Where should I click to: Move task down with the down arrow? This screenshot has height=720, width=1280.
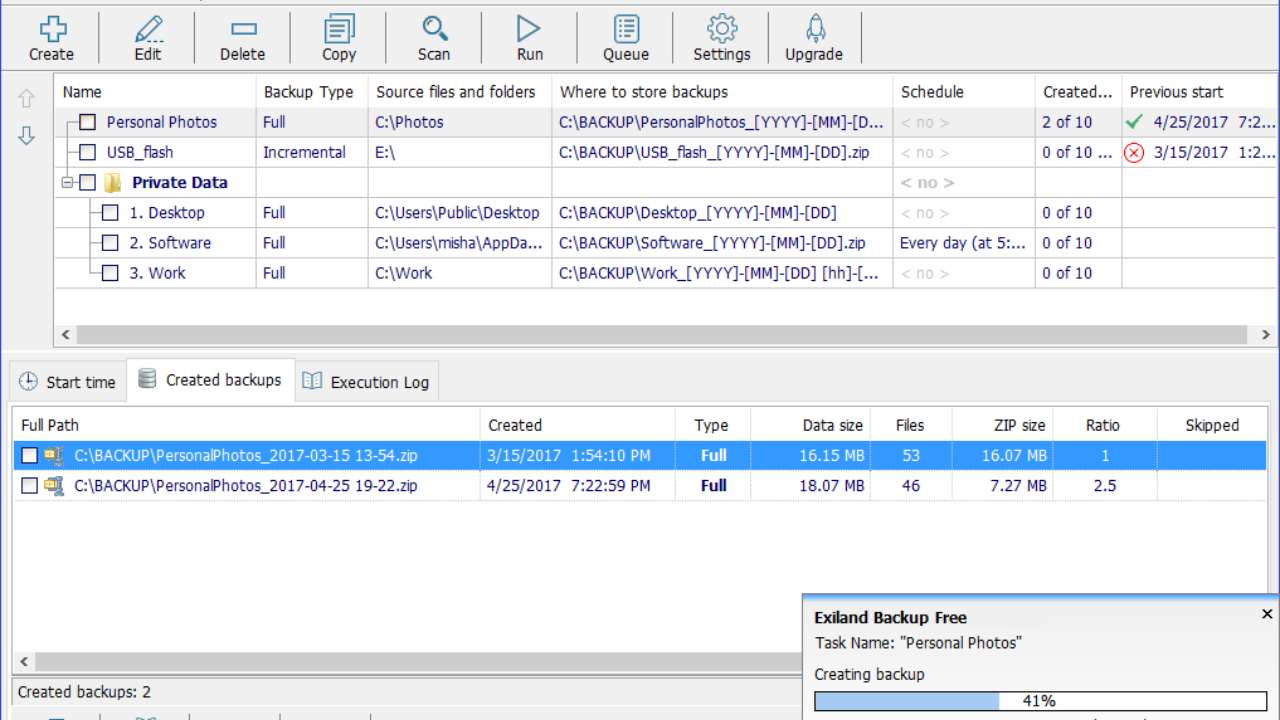click(x=27, y=136)
